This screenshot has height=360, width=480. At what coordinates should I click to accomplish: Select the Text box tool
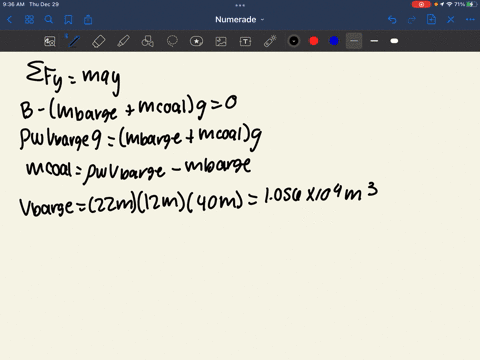245,41
